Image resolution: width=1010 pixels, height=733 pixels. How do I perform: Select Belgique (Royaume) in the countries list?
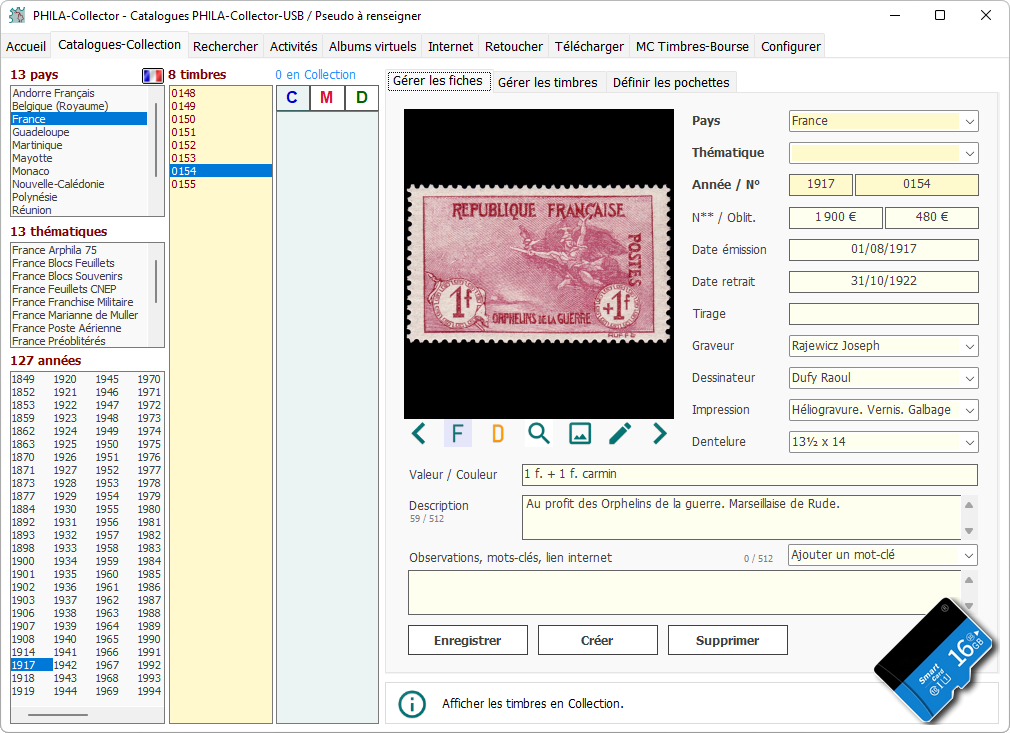pyautogui.click(x=79, y=106)
